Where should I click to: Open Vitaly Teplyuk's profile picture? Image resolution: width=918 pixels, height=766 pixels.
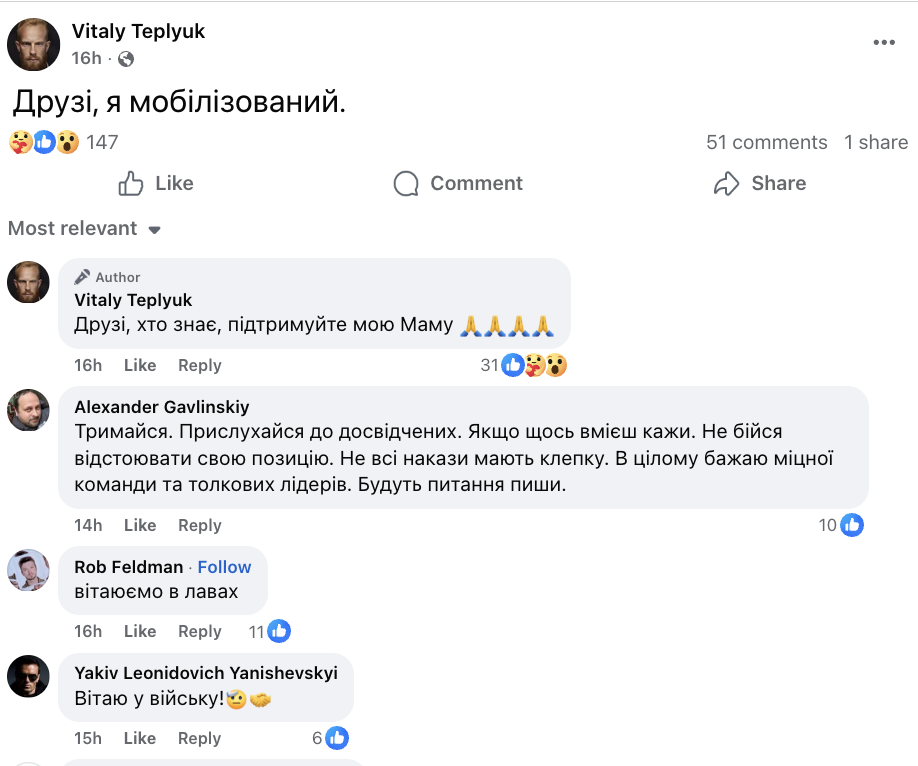(33, 43)
